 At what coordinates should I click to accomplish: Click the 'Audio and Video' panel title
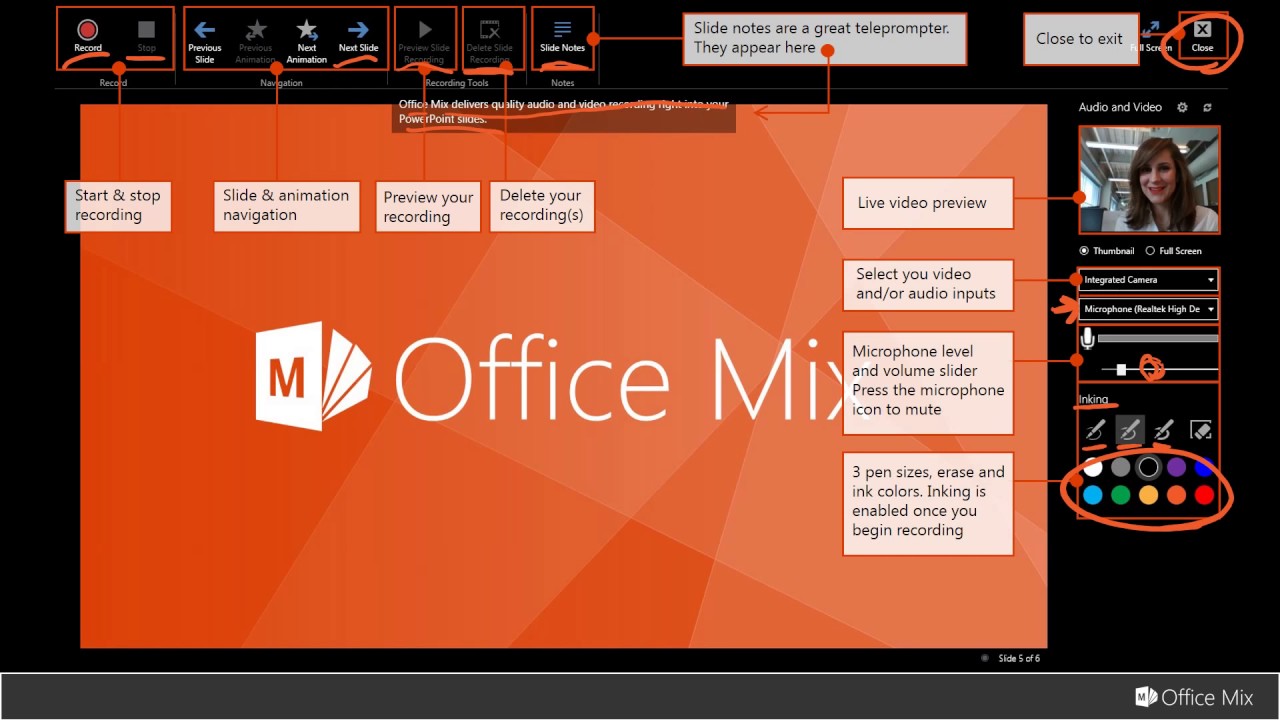point(1120,107)
